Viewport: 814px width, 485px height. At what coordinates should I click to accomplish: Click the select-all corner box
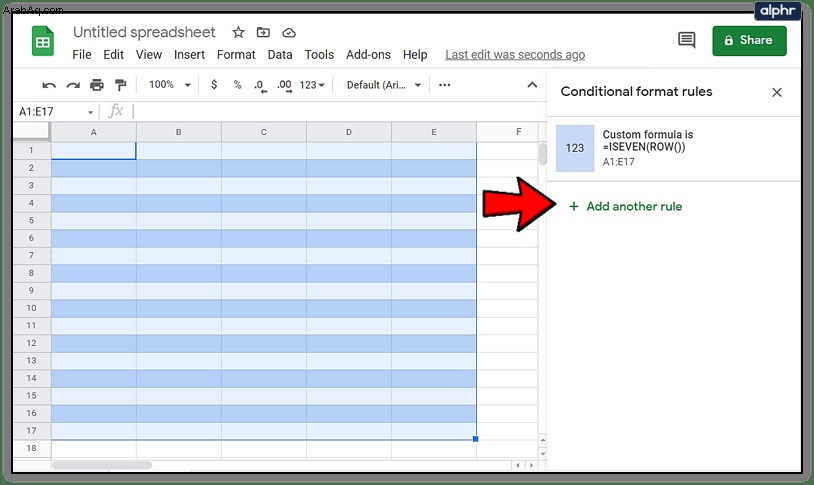[31, 132]
